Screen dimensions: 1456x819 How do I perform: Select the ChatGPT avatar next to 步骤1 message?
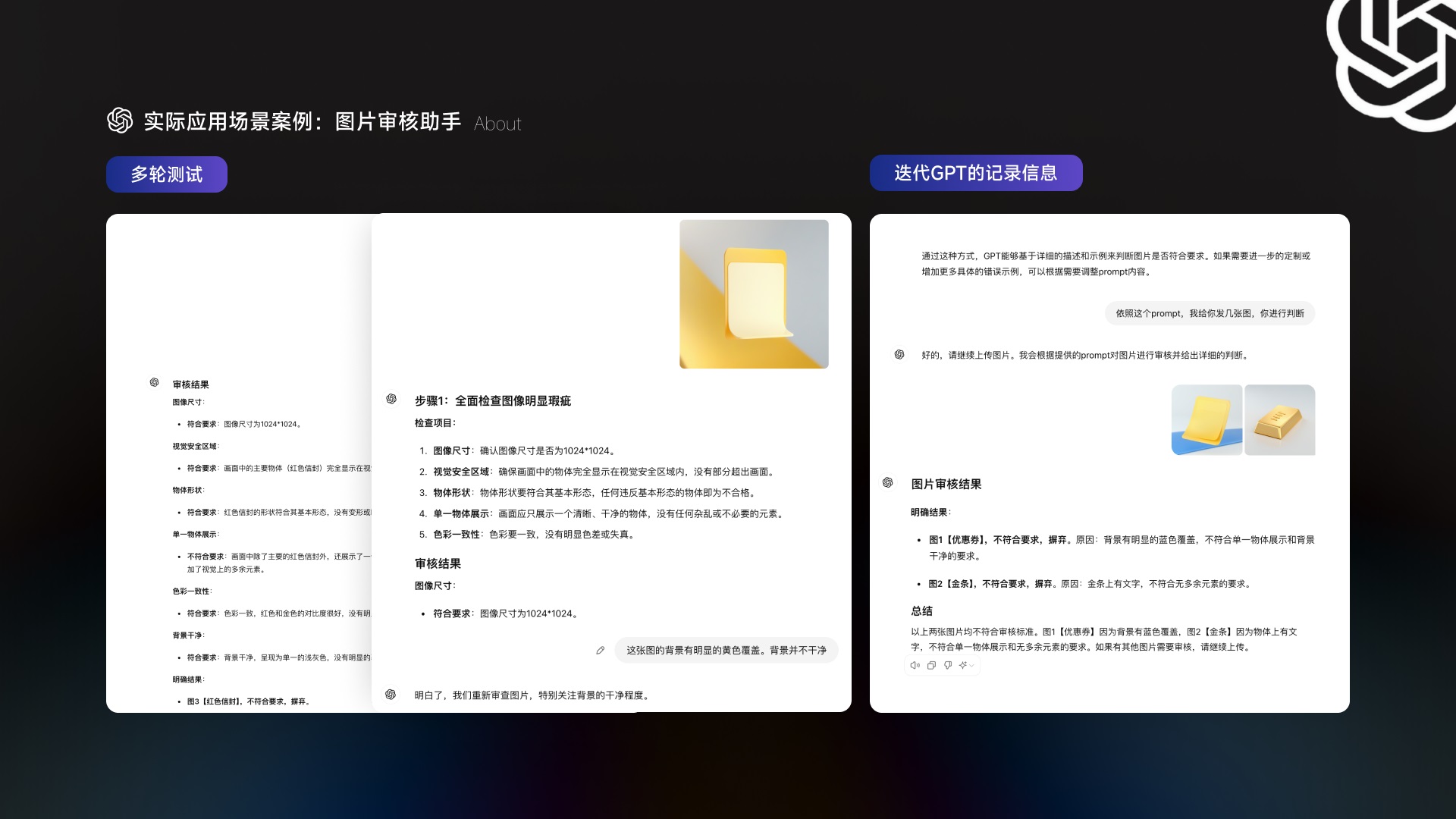pos(393,398)
